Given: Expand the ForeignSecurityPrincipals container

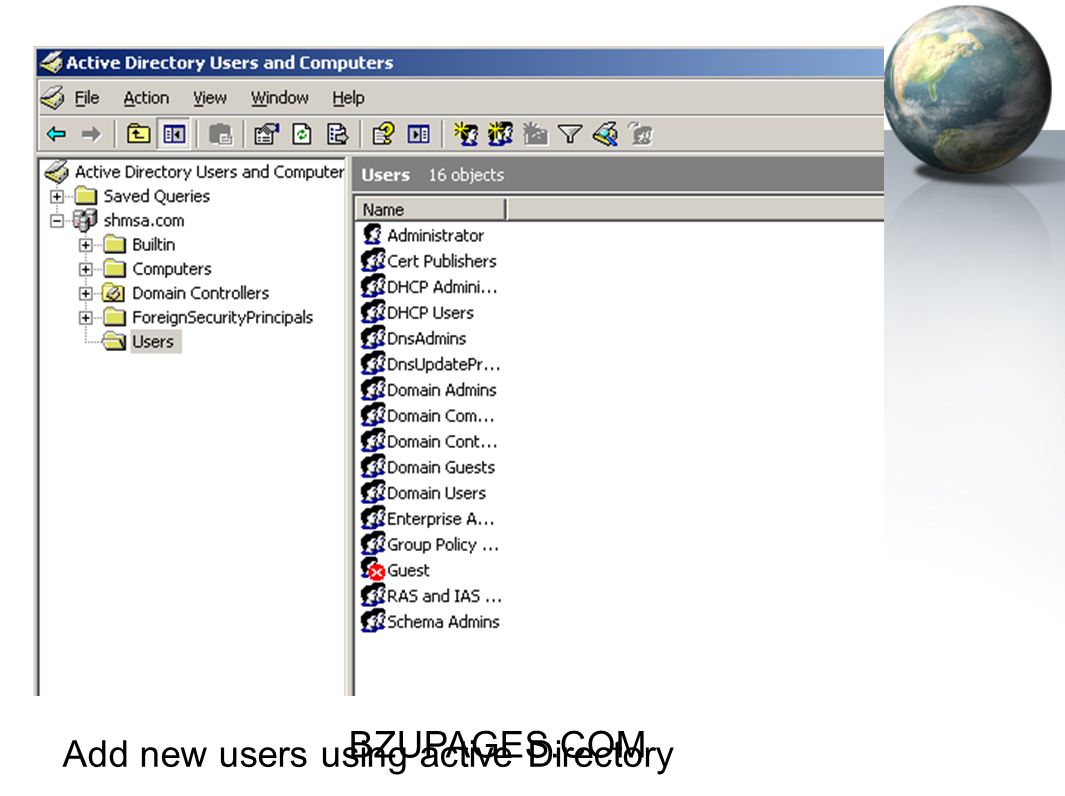Looking at the screenshot, I should pos(86,318).
